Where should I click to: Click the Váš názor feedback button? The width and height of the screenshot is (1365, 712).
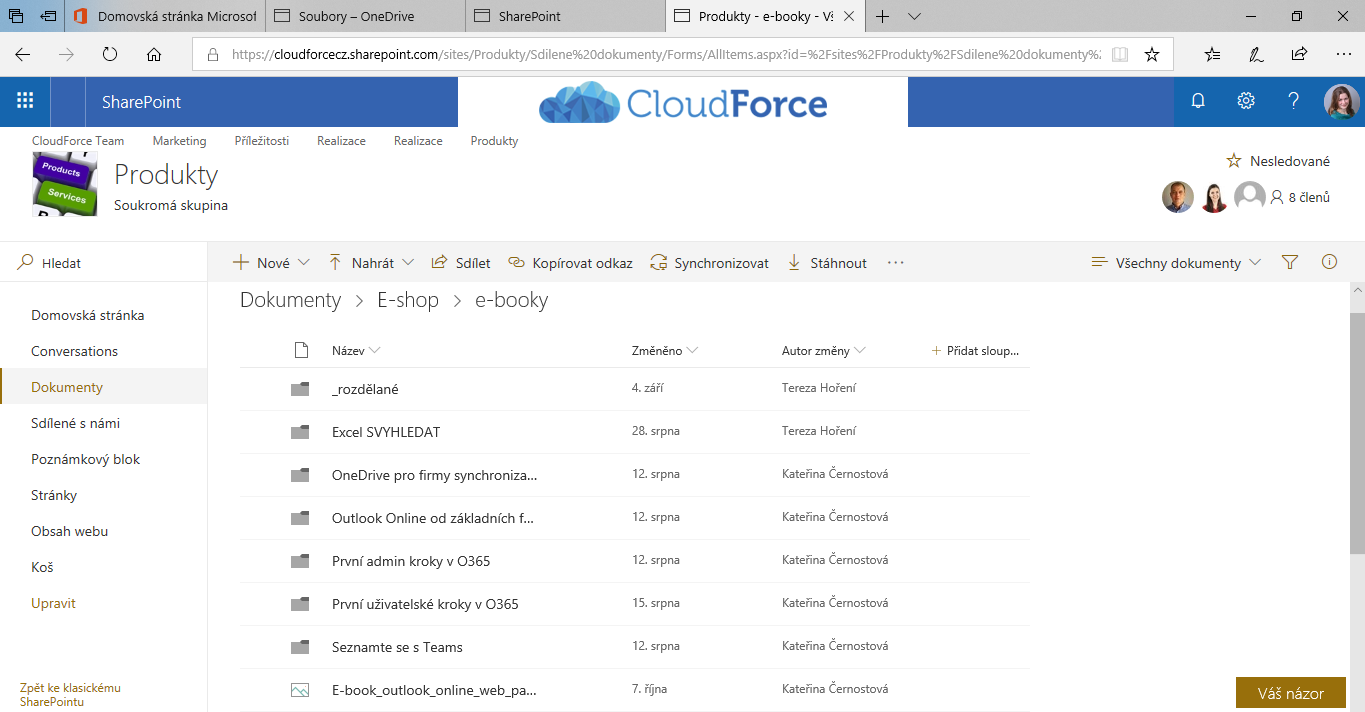click(1290, 693)
